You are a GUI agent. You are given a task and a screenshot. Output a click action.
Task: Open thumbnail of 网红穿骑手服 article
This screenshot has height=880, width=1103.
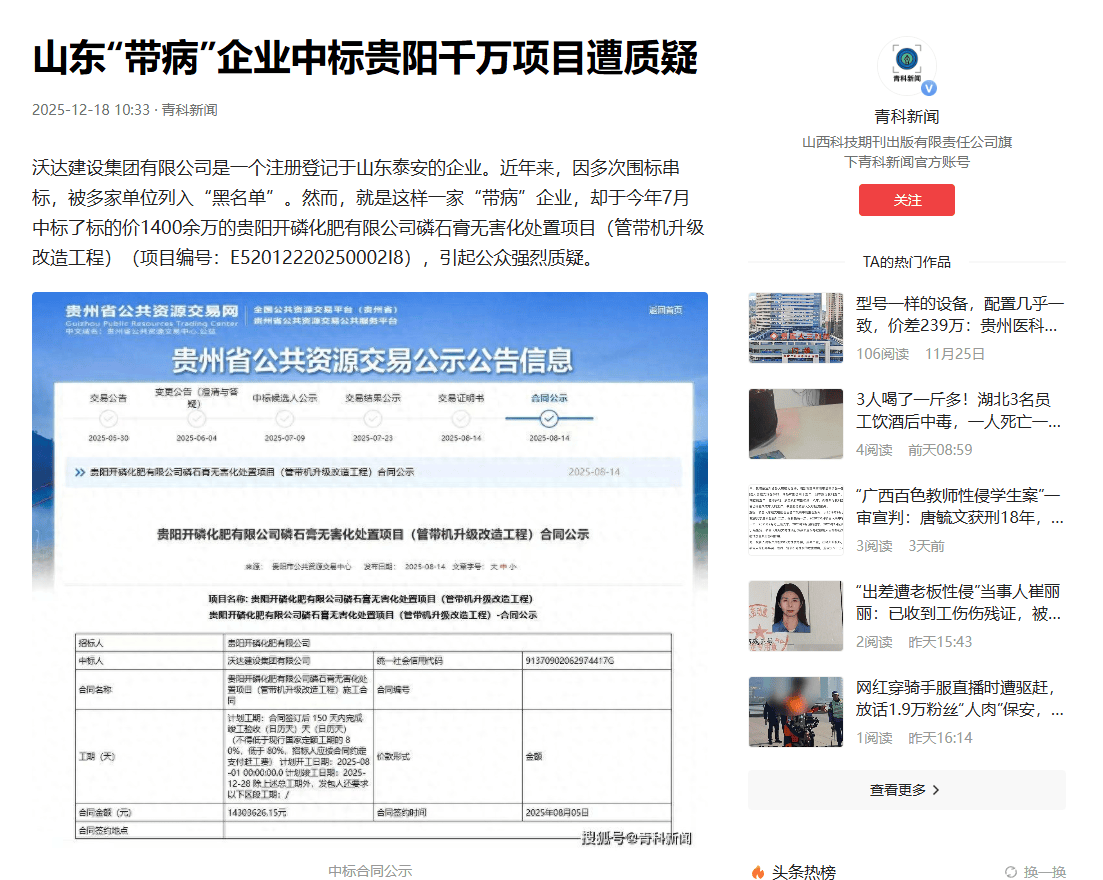coord(796,712)
